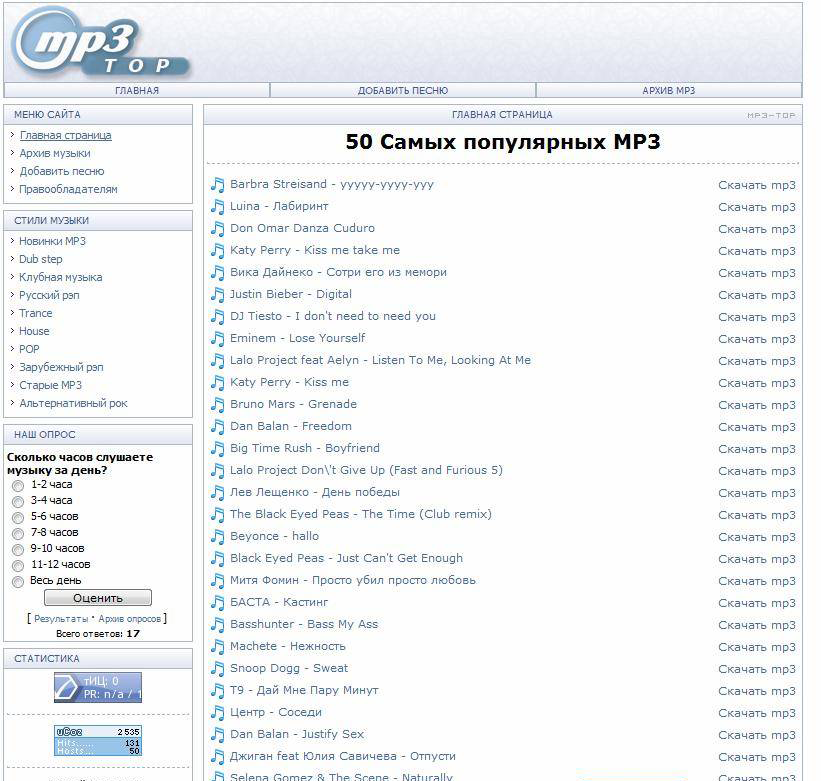821x781 pixels.
Task: Open Архив музыки in site menu
Action: [x=55, y=153]
